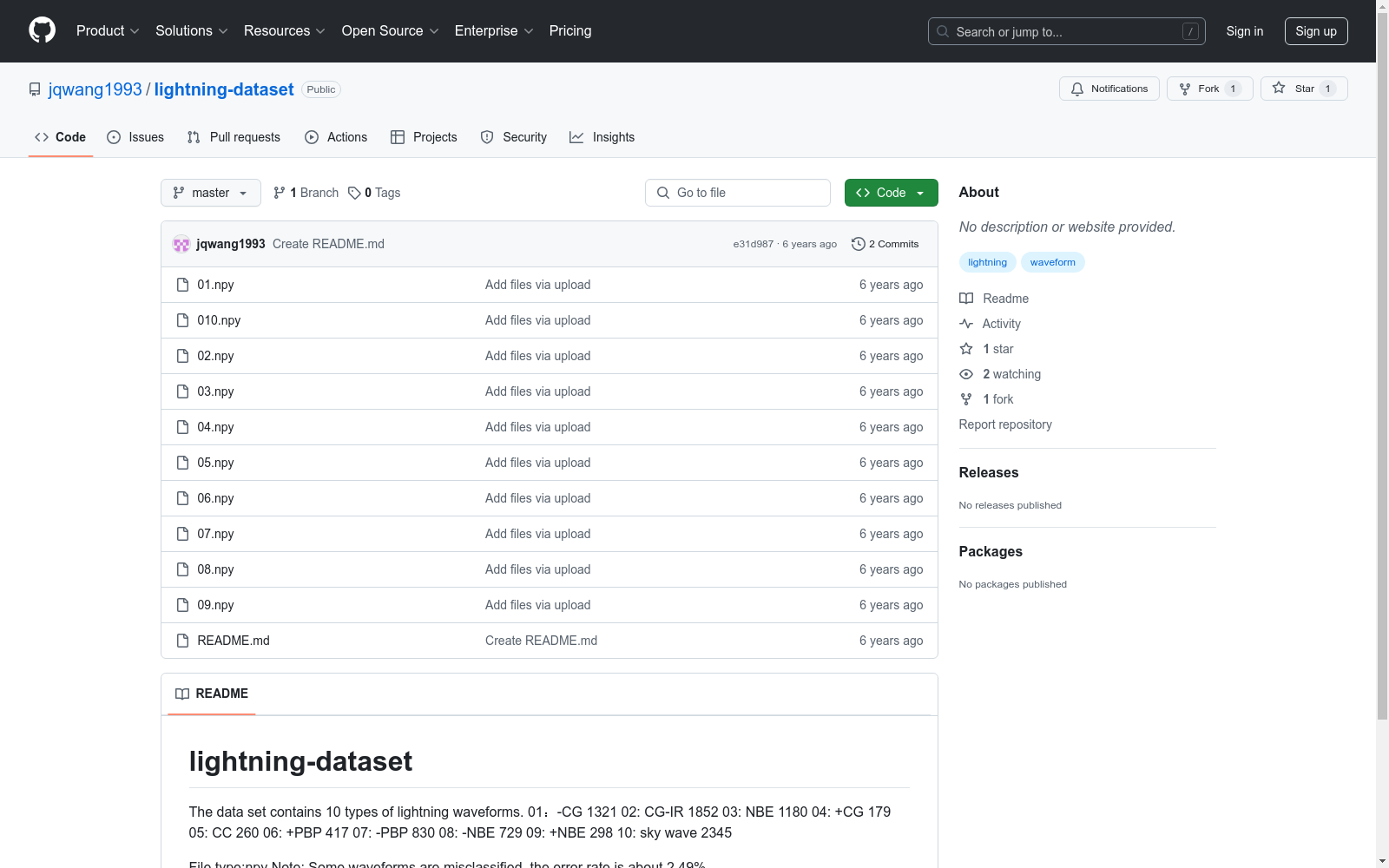Screen dimensions: 1389x868
Task: Open the Issues tab
Action: pyautogui.click(x=135, y=137)
